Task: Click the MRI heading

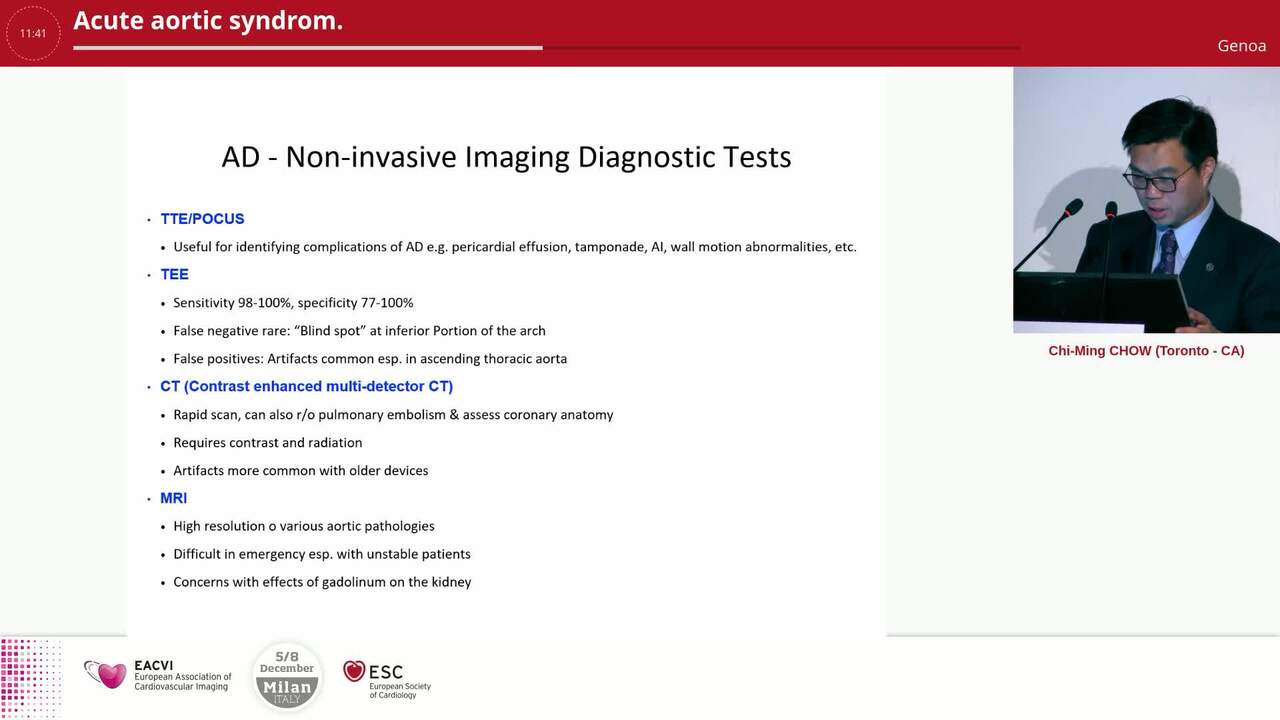Action: (x=173, y=498)
